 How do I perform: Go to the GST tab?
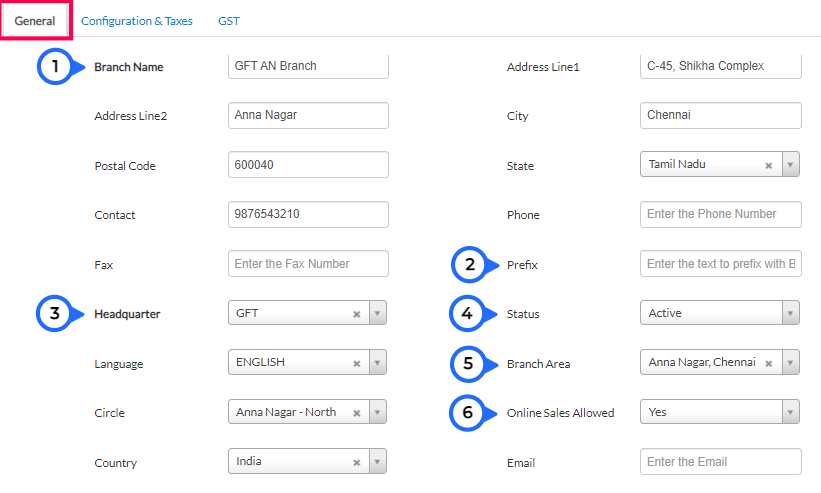(229, 21)
